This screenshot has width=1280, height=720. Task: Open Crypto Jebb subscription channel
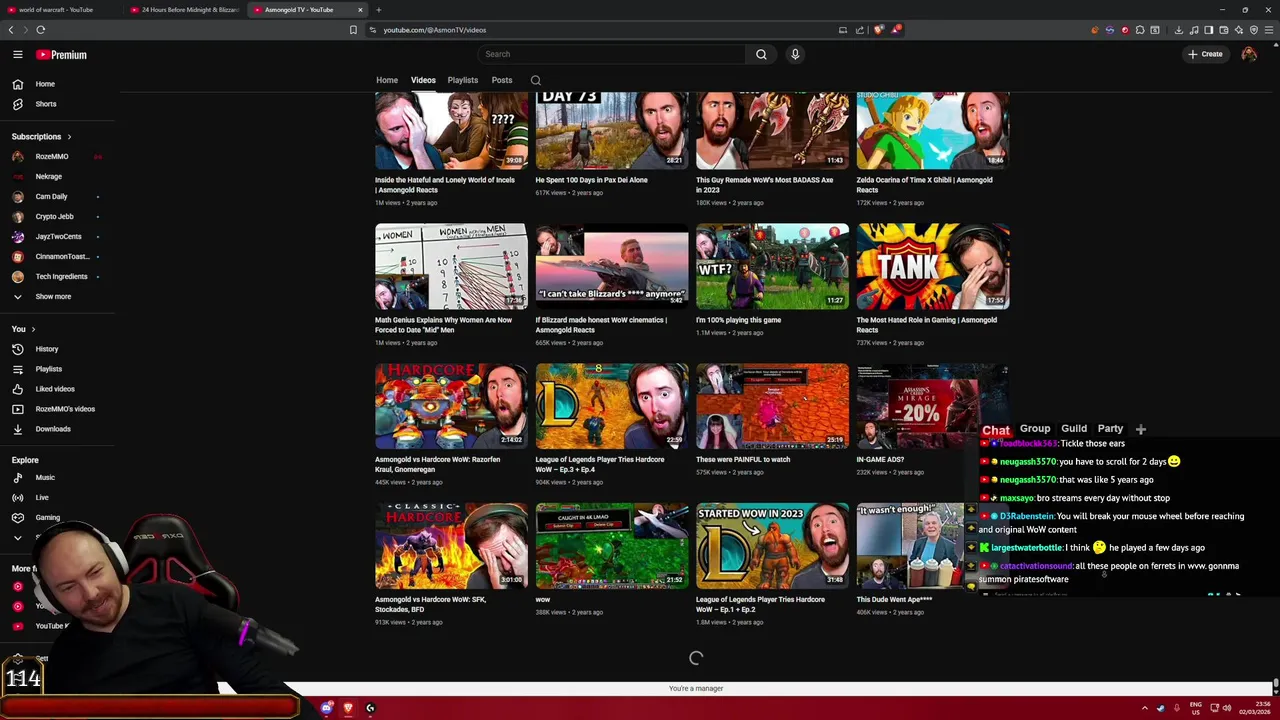[x=57, y=217]
